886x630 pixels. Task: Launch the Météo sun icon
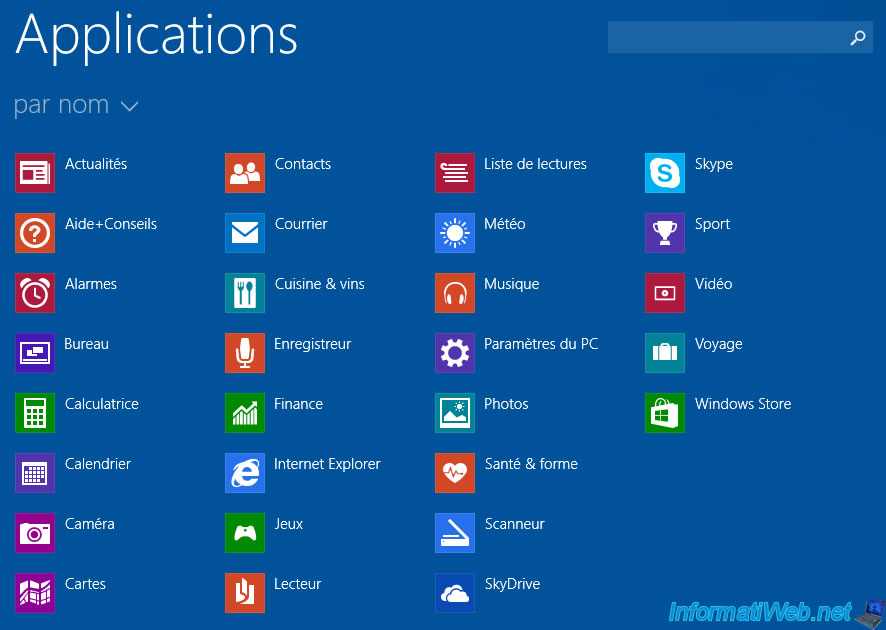(455, 233)
